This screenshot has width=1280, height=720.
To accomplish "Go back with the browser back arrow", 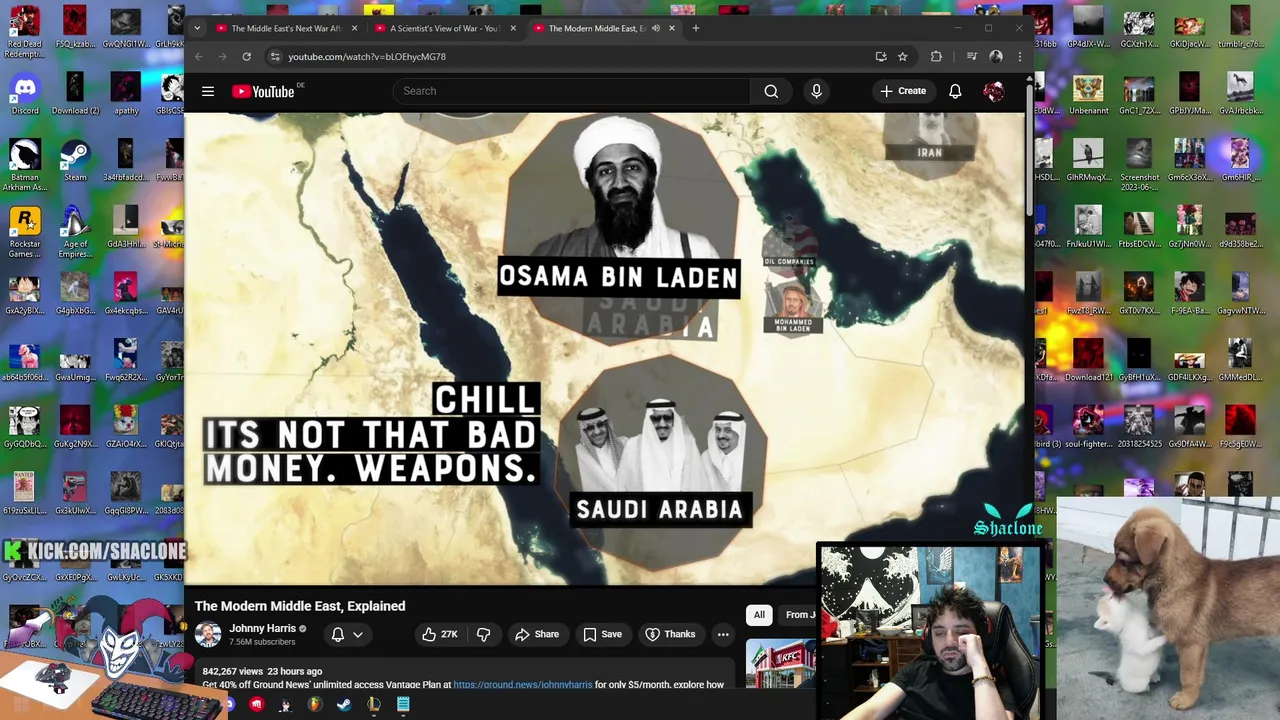I will 199,57.
